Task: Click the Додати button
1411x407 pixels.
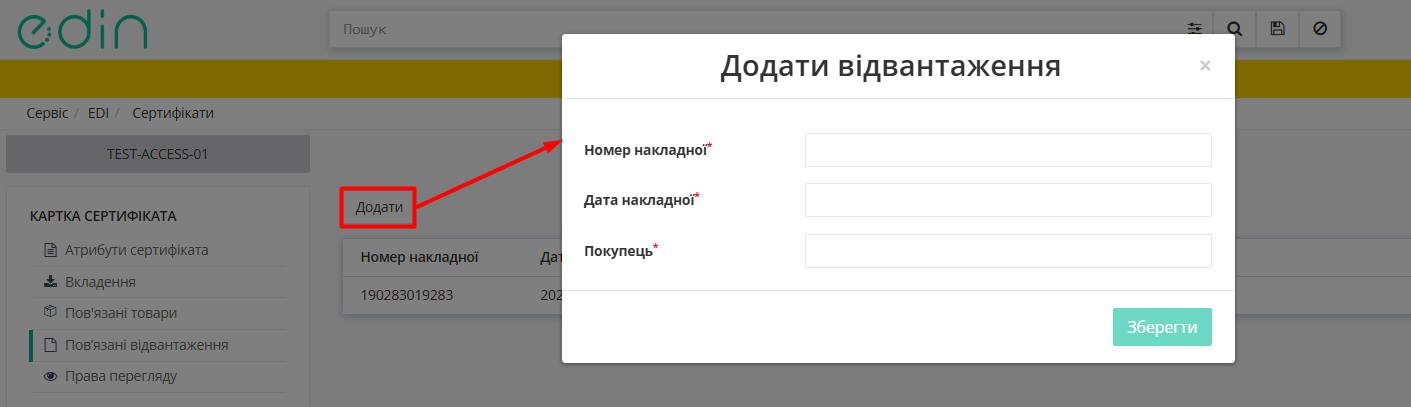Action: tap(379, 208)
